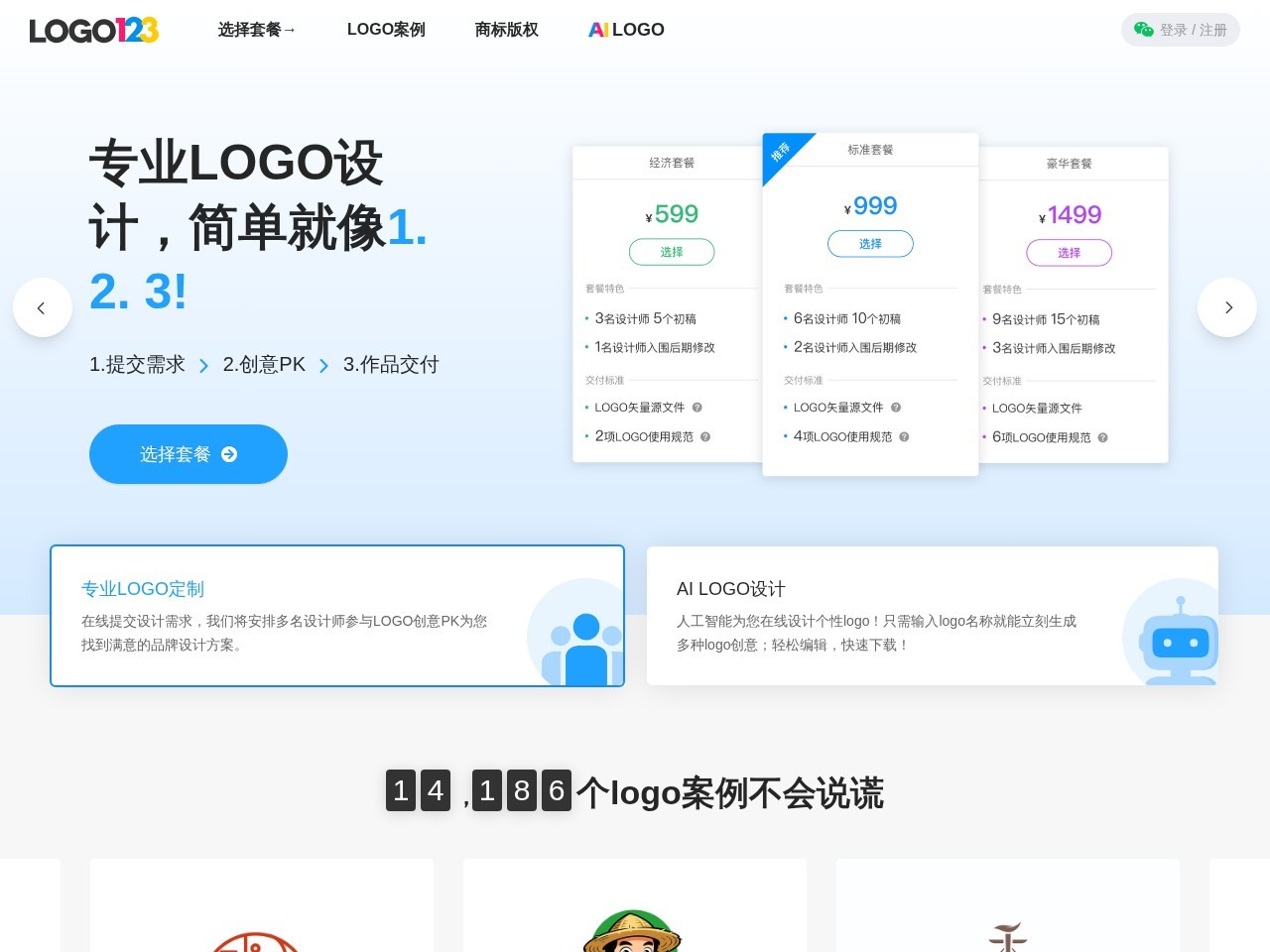This screenshot has width=1270, height=952.
Task: Click the 豪华套餐 plan title
Action: click(x=1069, y=164)
